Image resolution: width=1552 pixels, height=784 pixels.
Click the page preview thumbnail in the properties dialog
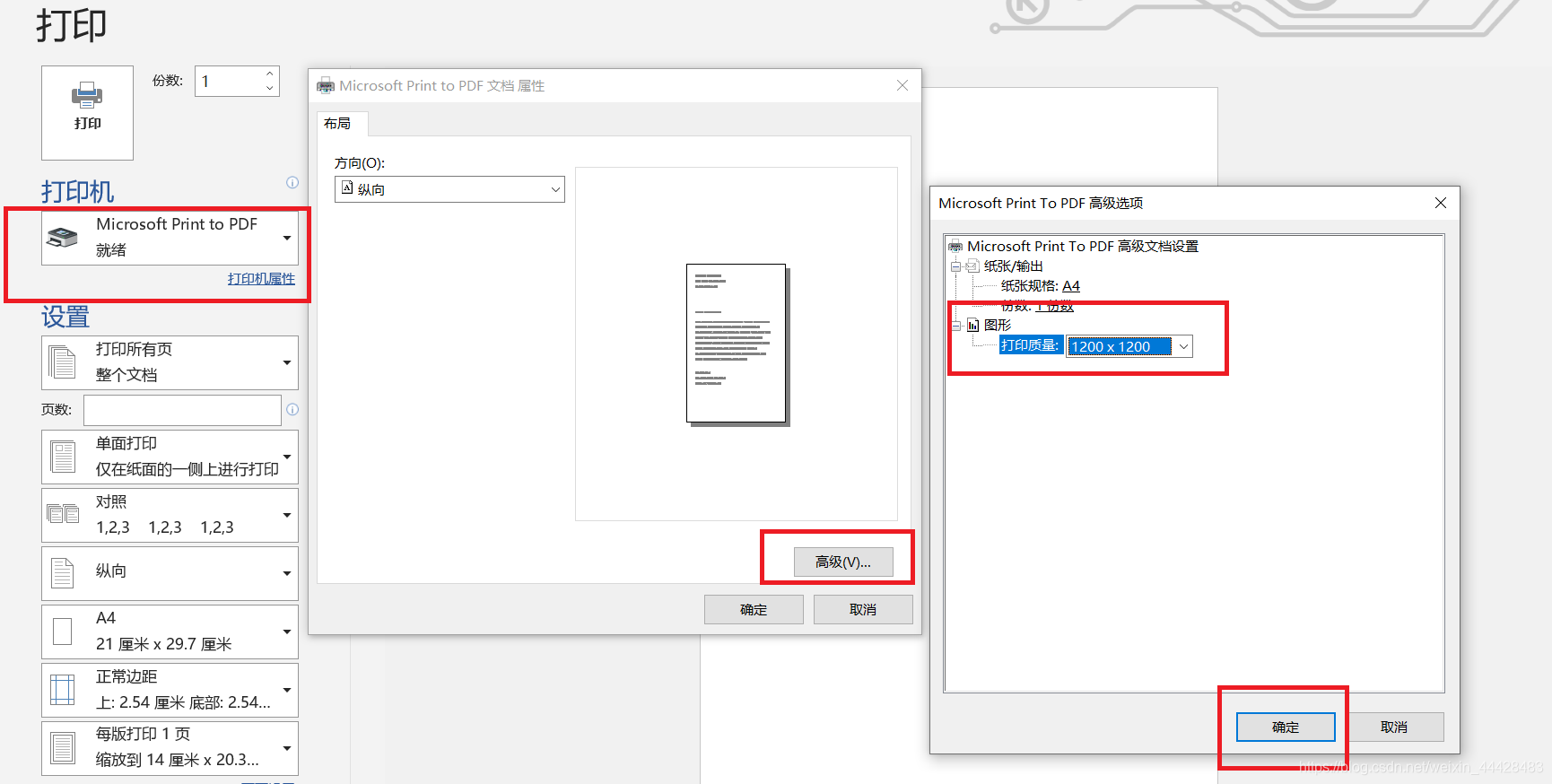[x=737, y=344]
